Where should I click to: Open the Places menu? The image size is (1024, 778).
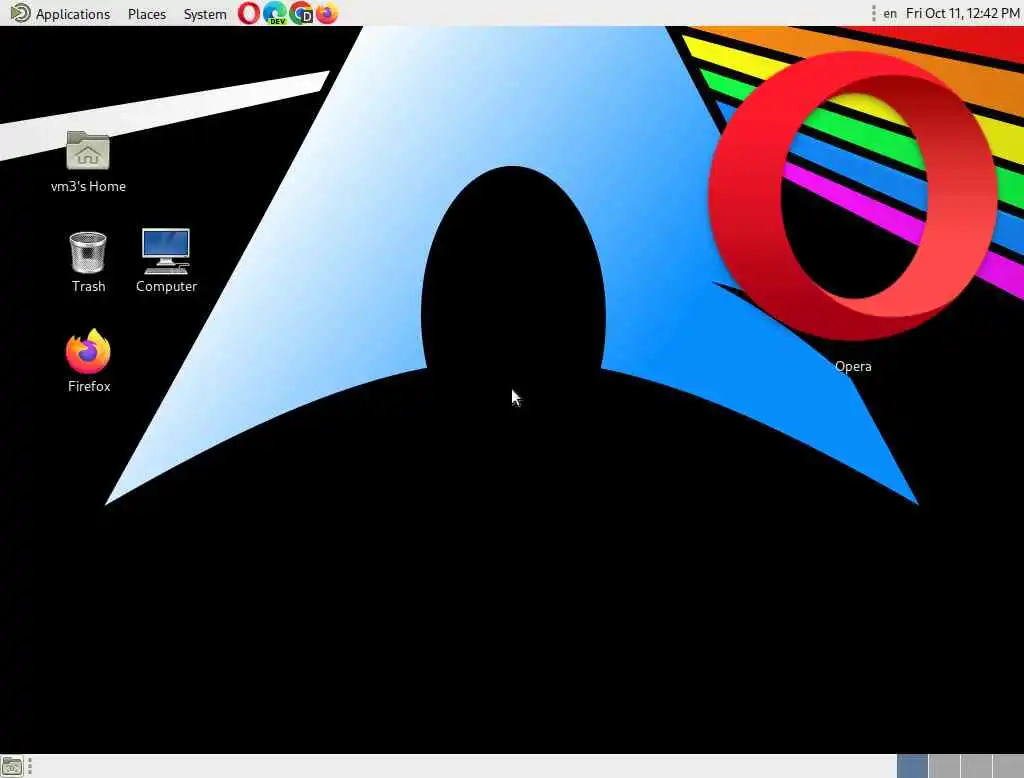147,14
